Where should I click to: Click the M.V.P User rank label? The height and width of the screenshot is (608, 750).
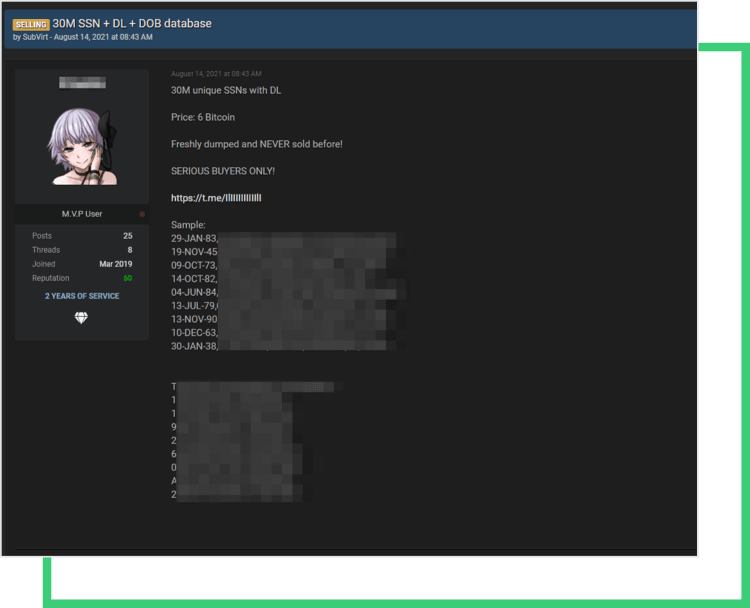(82, 214)
